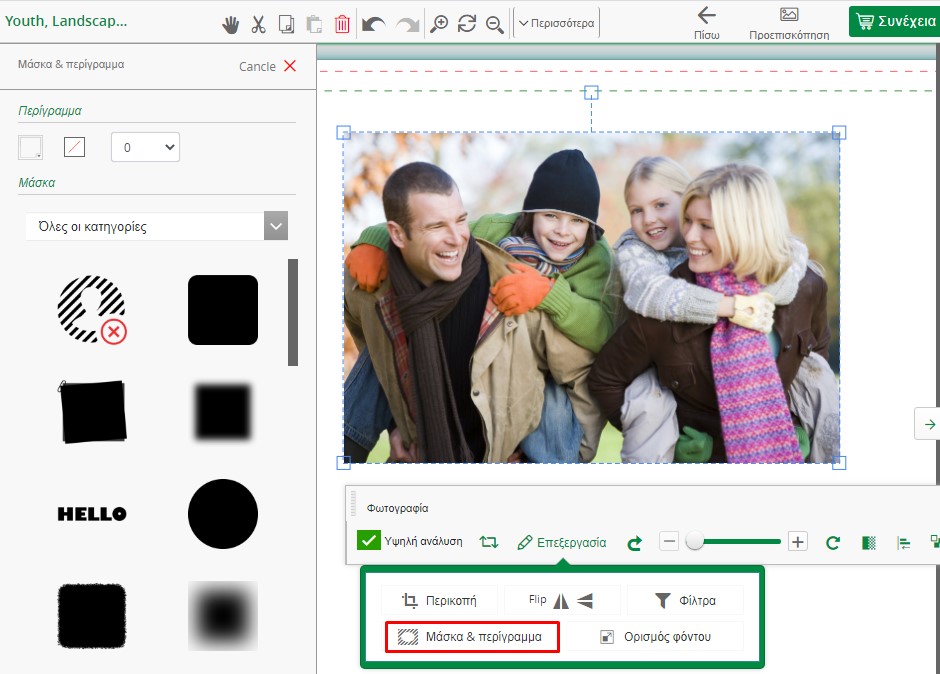Expand the Όλες οι κατηγορίες dropdown
Image resolution: width=940 pixels, height=674 pixels.
click(x=156, y=226)
